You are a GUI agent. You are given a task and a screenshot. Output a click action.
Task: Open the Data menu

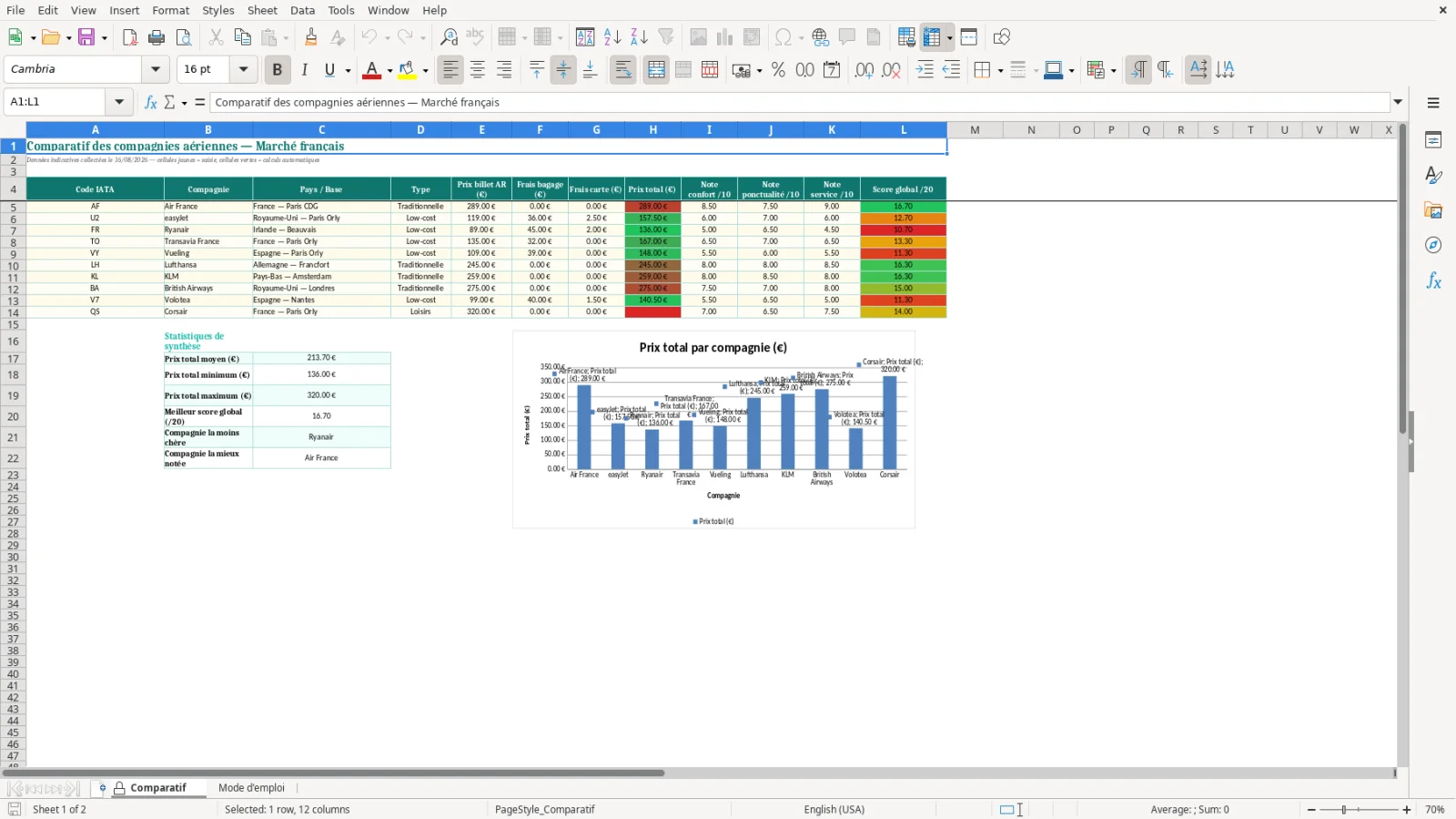(302, 10)
